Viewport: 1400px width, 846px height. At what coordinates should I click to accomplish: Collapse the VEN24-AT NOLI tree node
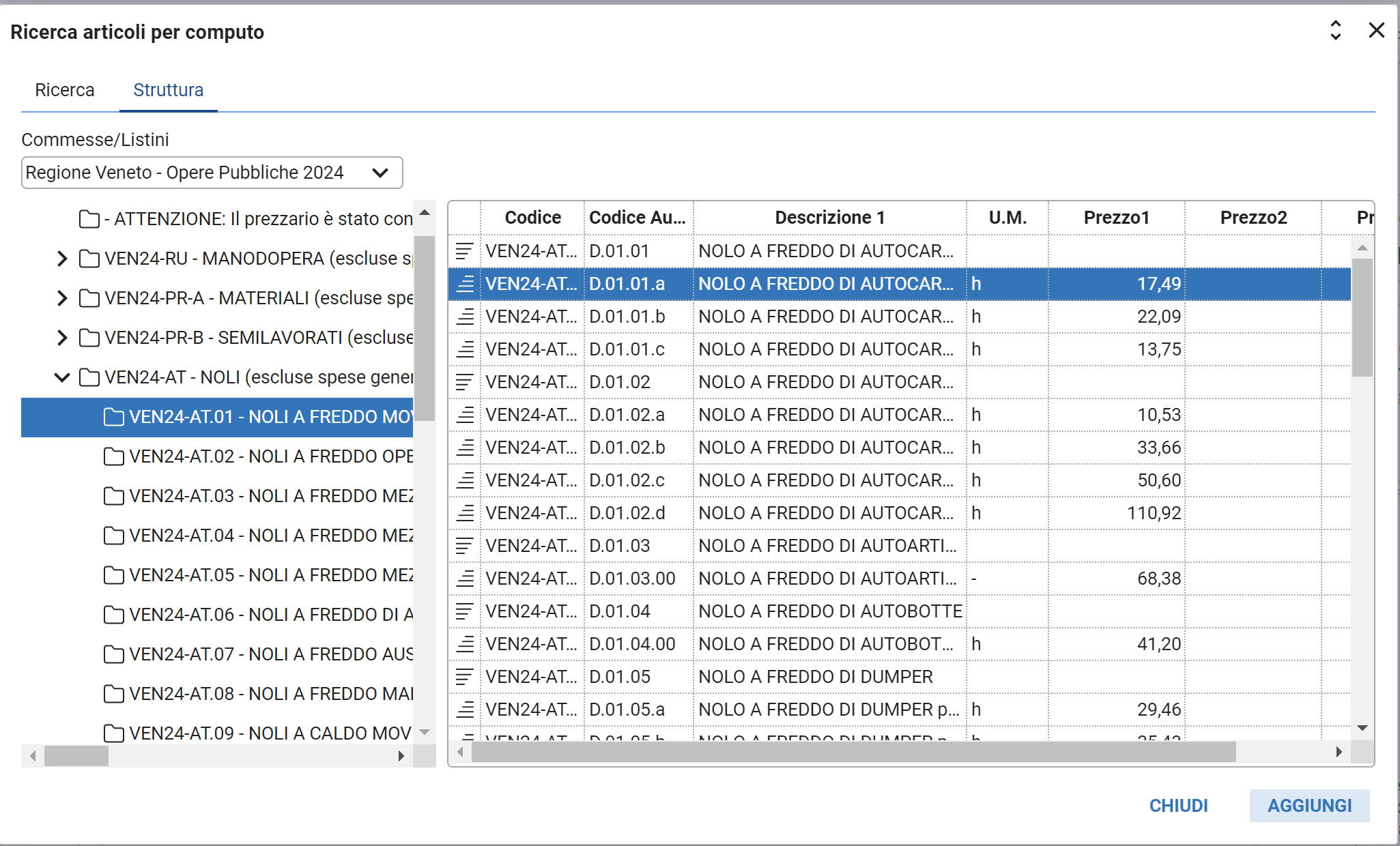(x=62, y=377)
